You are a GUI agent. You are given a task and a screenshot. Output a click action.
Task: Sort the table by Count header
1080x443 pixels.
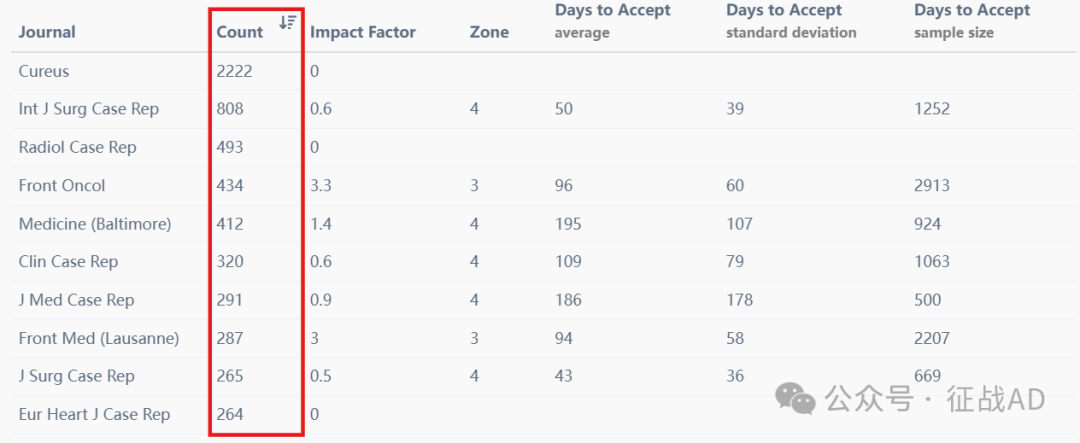240,32
